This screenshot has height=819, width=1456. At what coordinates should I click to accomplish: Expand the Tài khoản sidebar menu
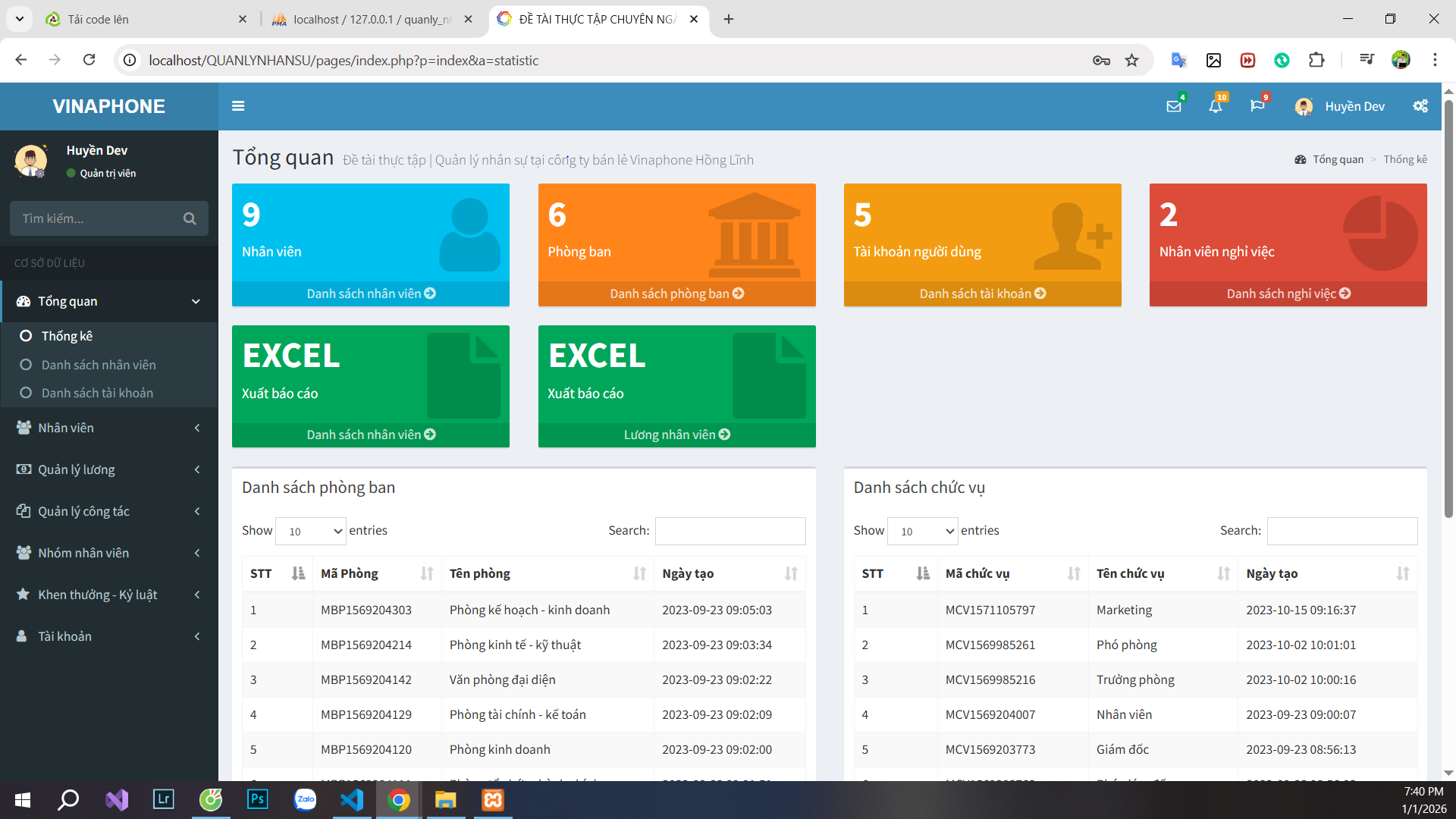[x=109, y=636]
